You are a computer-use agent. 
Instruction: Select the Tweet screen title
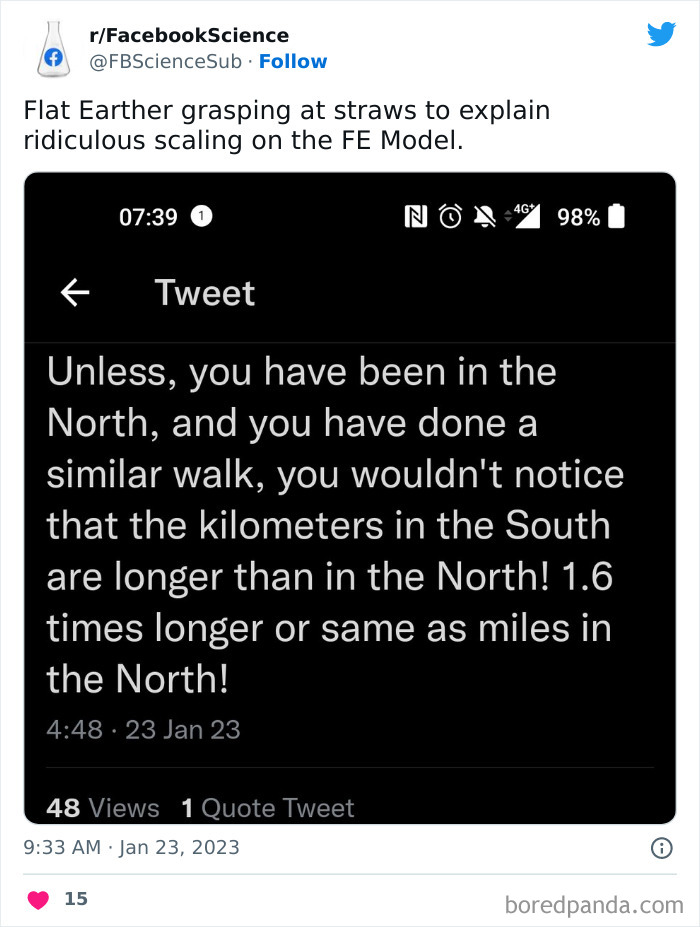coord(204,292)
